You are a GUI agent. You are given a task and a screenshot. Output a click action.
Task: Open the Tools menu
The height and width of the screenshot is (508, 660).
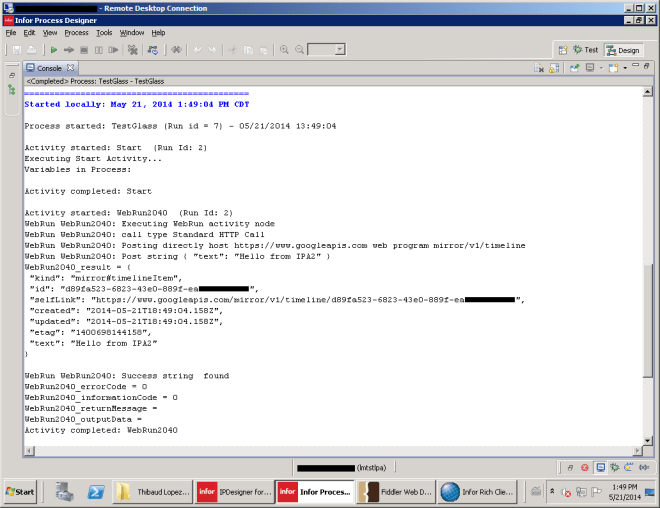[x=104, y=33]
